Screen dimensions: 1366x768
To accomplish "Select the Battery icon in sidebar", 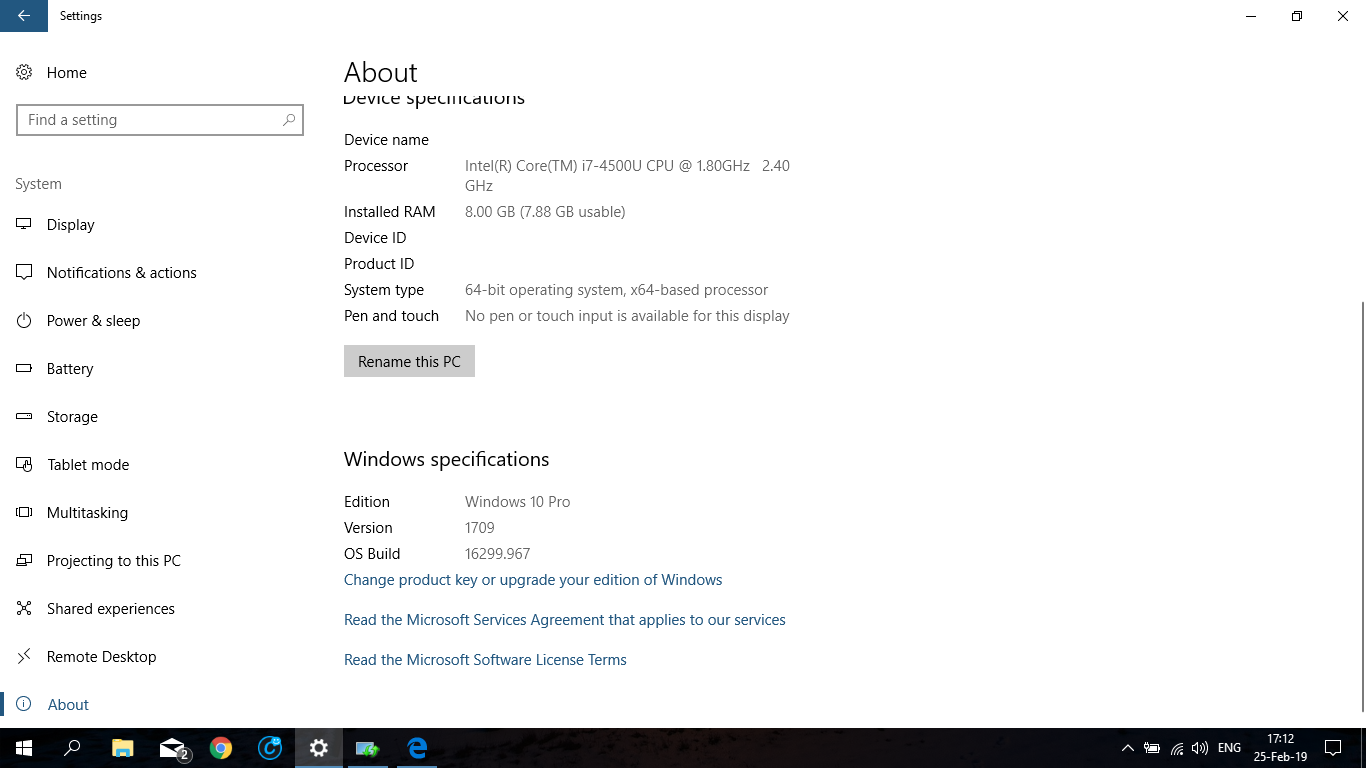I will [24, 368].
